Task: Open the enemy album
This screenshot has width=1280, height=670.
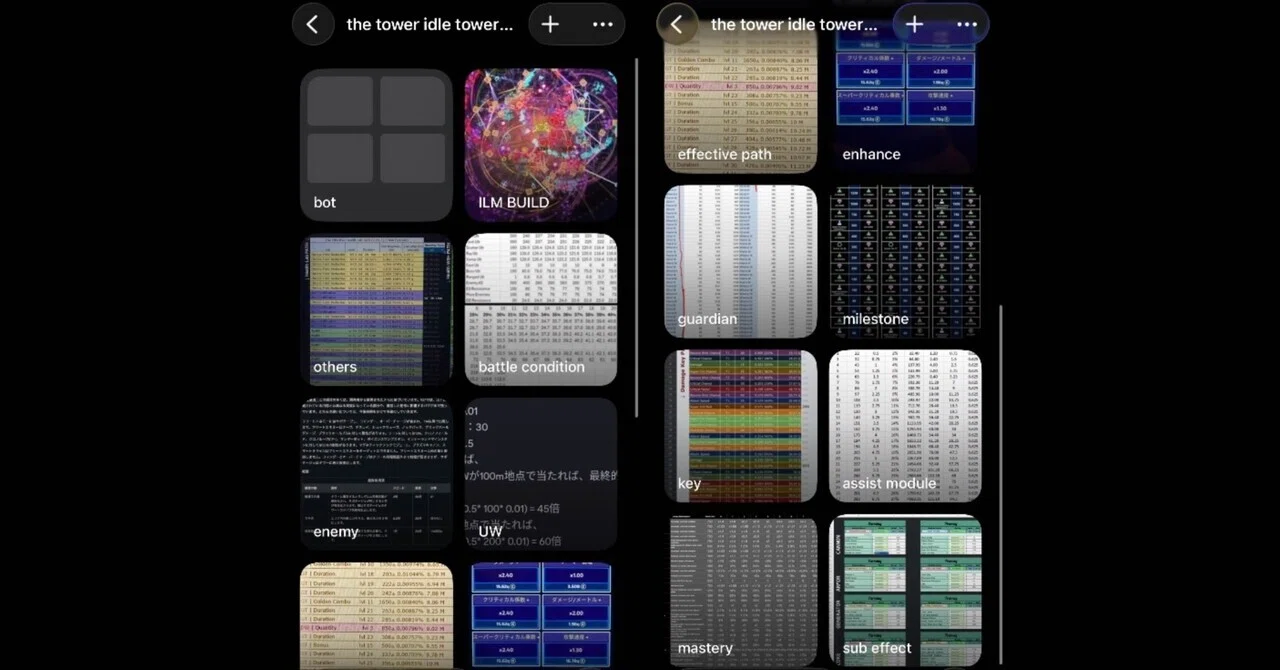Action: tap(376, 474)
